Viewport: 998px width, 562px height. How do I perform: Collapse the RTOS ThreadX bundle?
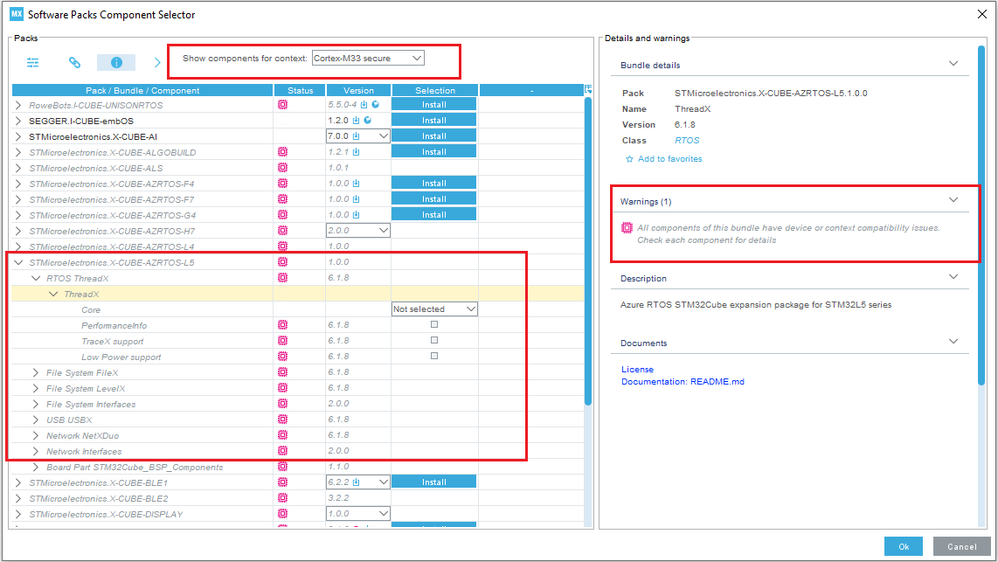(x=36, y=278)
